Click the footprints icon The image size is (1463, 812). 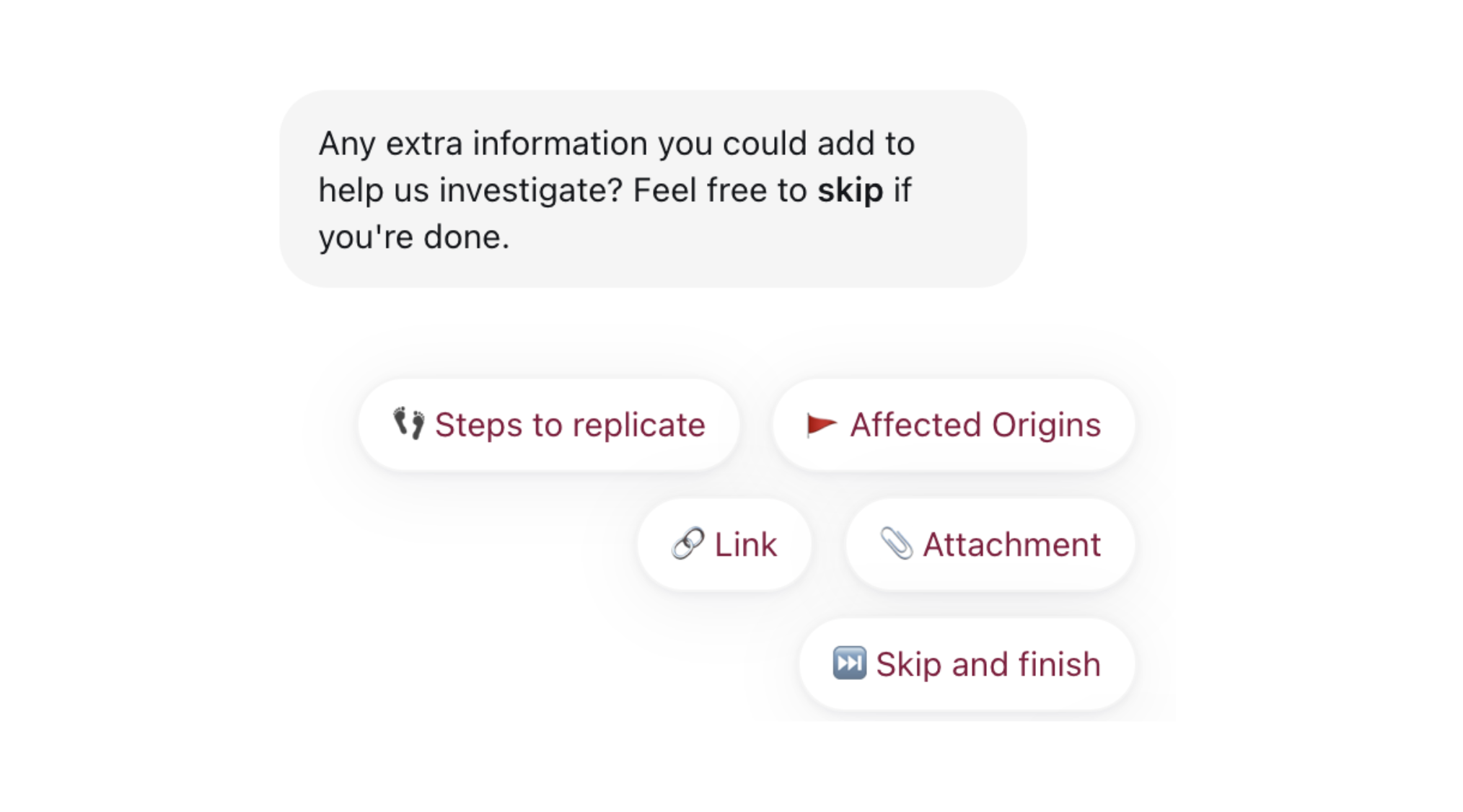[408, 423]
